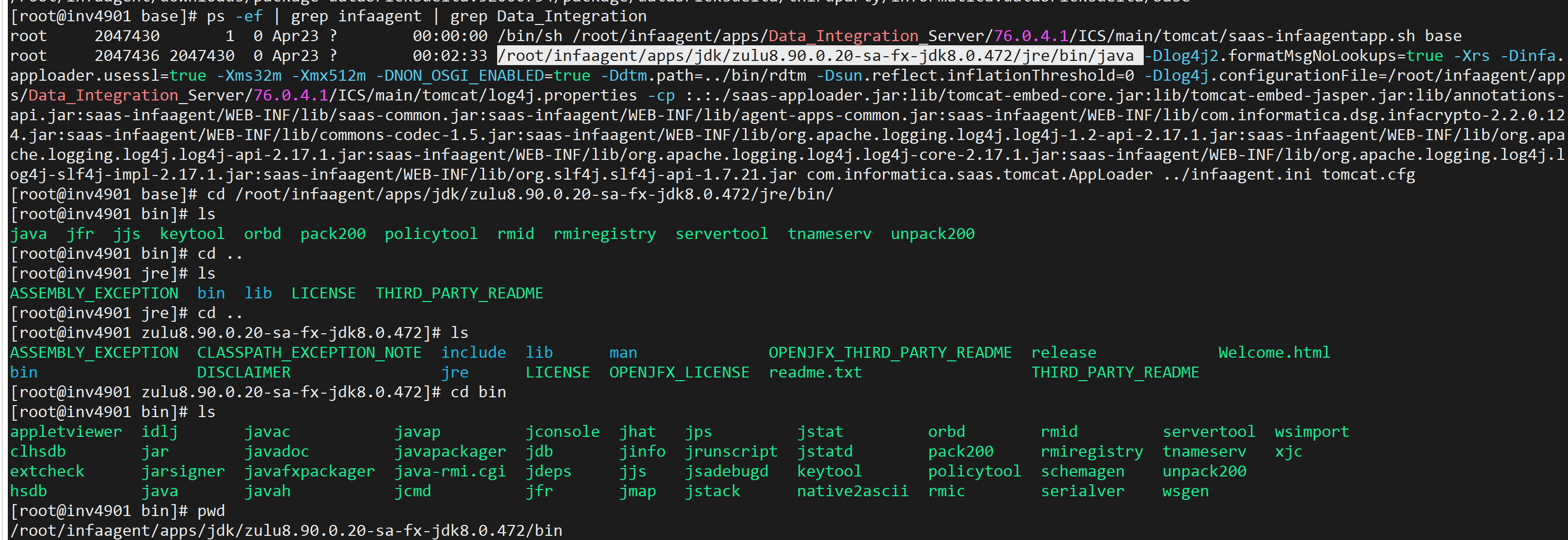Select the 'native2ascii' file name
The height and width of the screenshot is (540, 1568).
(853, 491)
